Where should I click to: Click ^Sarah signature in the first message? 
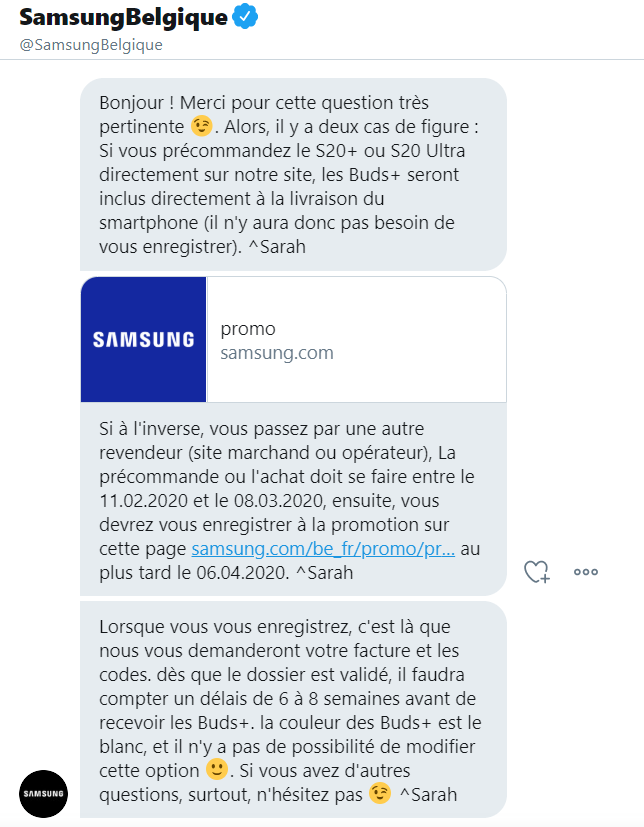click(x=277, y=247)
